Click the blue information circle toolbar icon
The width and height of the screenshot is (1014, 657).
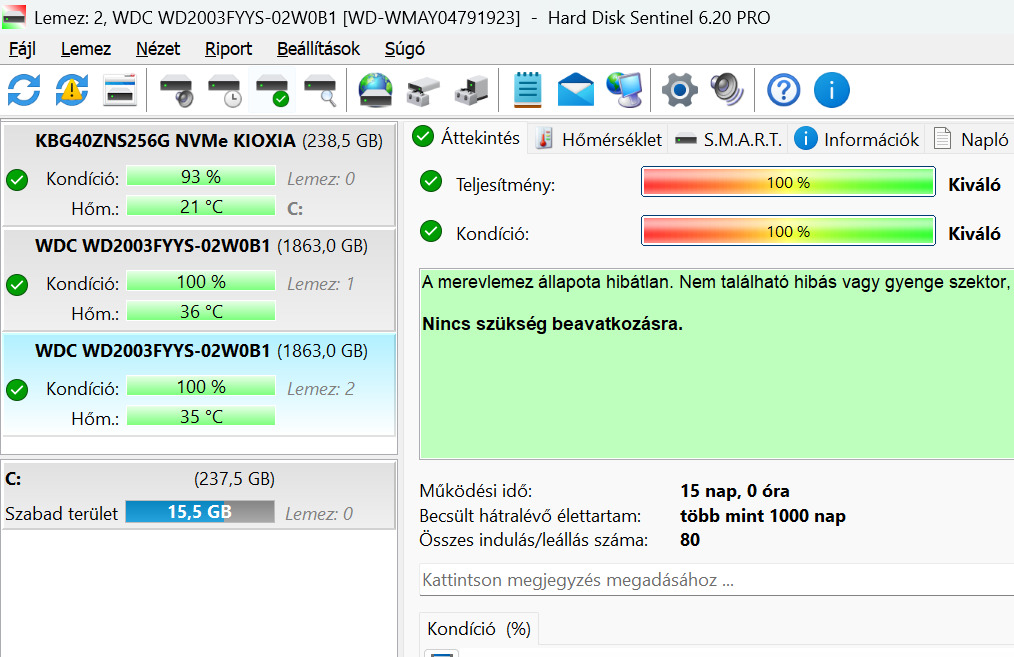point(832,90)
